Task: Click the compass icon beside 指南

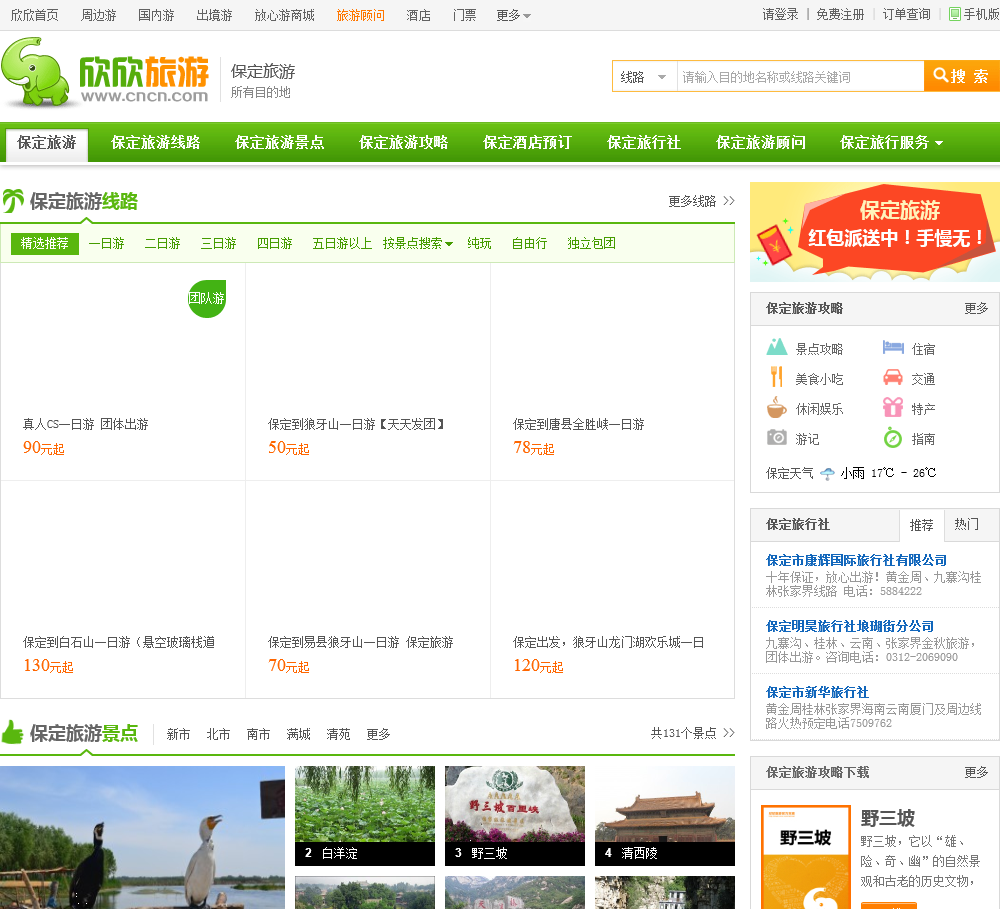Action: tap(893, 438)
